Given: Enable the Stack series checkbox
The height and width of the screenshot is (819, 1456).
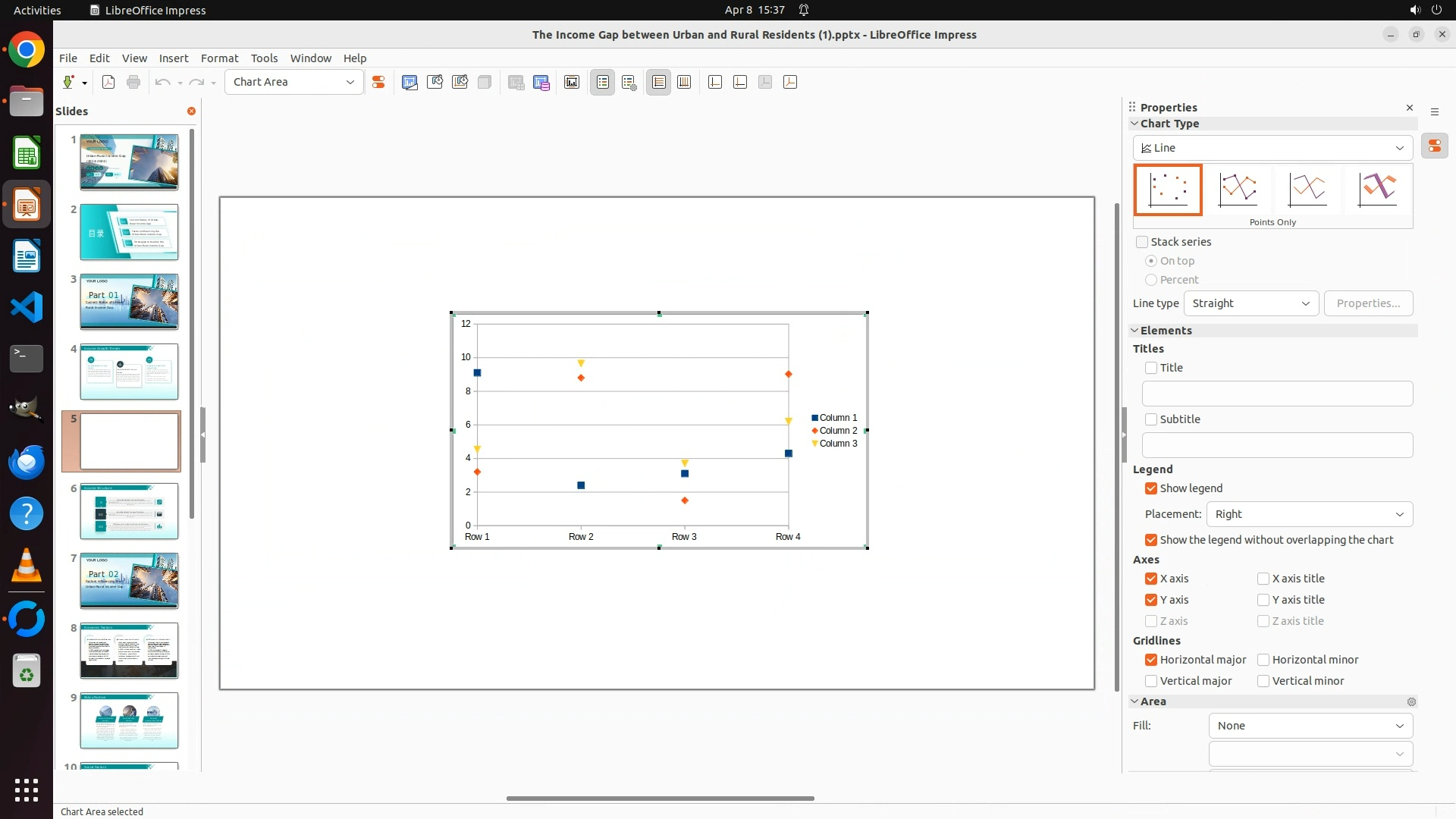Looking at the screenshot, I should [x=1142, y=242].
